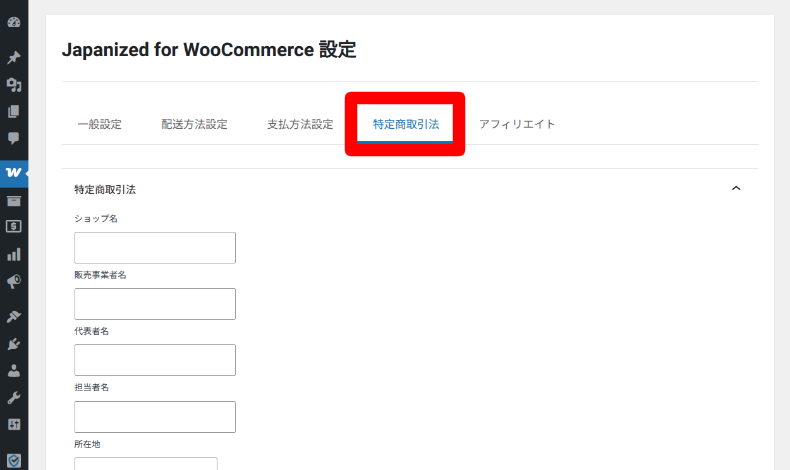Click the ショップ名 label
Viewport: 790px width, 470px height.
pos(96,219)
